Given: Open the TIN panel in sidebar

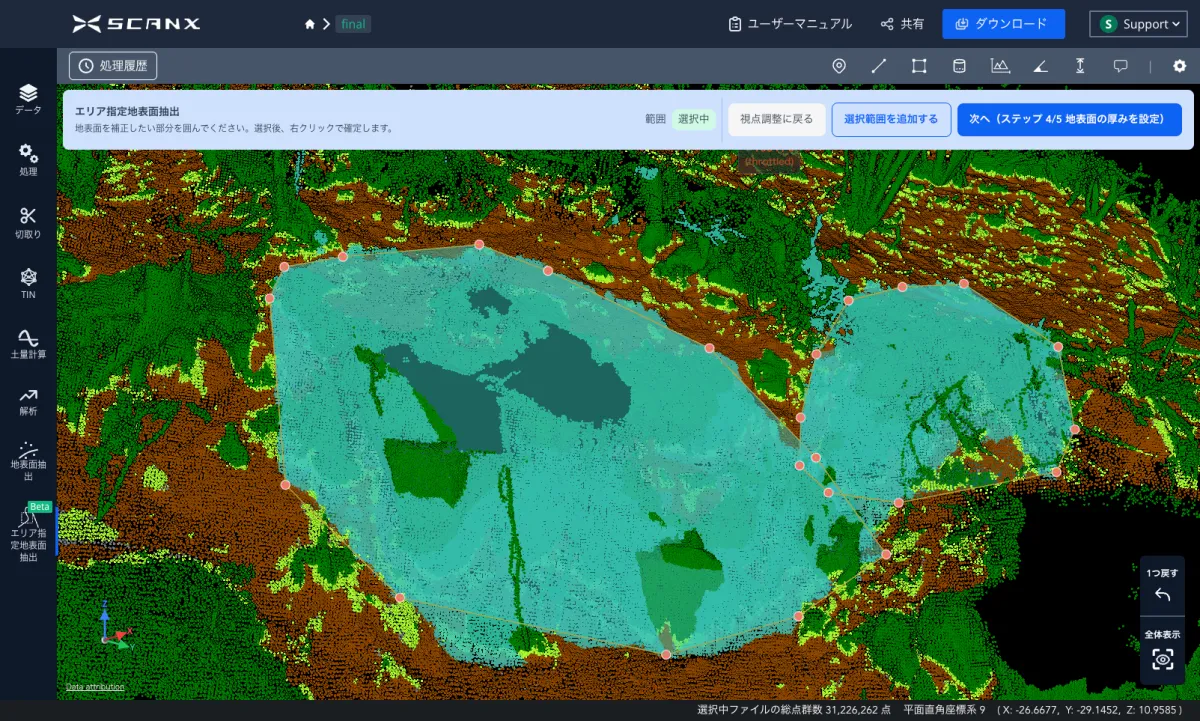Looking at the screenshot, I should click(x=28, y=283).
